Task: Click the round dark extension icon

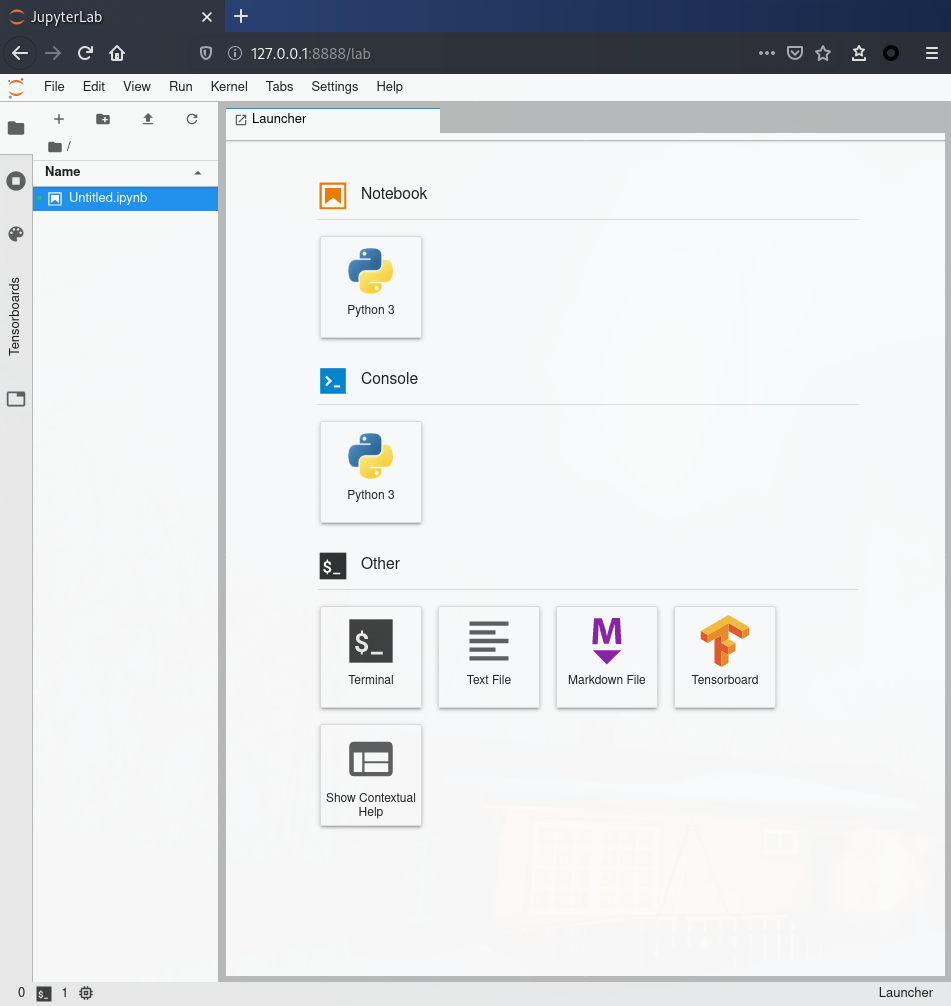Action: 891,53
